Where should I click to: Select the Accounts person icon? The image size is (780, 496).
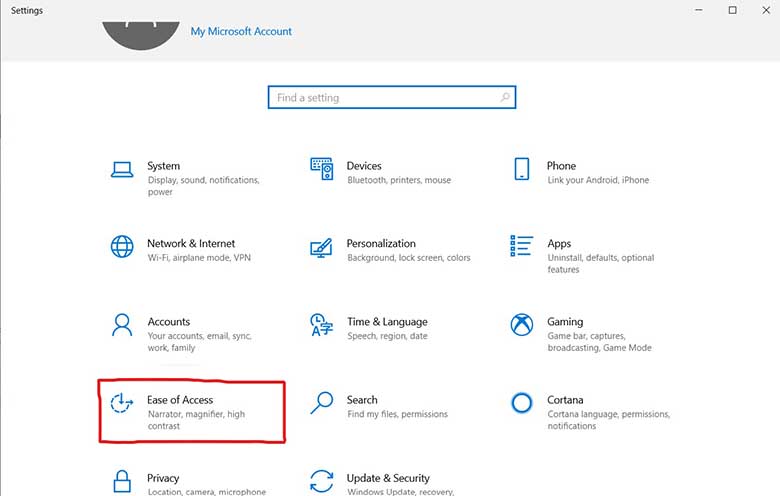coord(122,325)
